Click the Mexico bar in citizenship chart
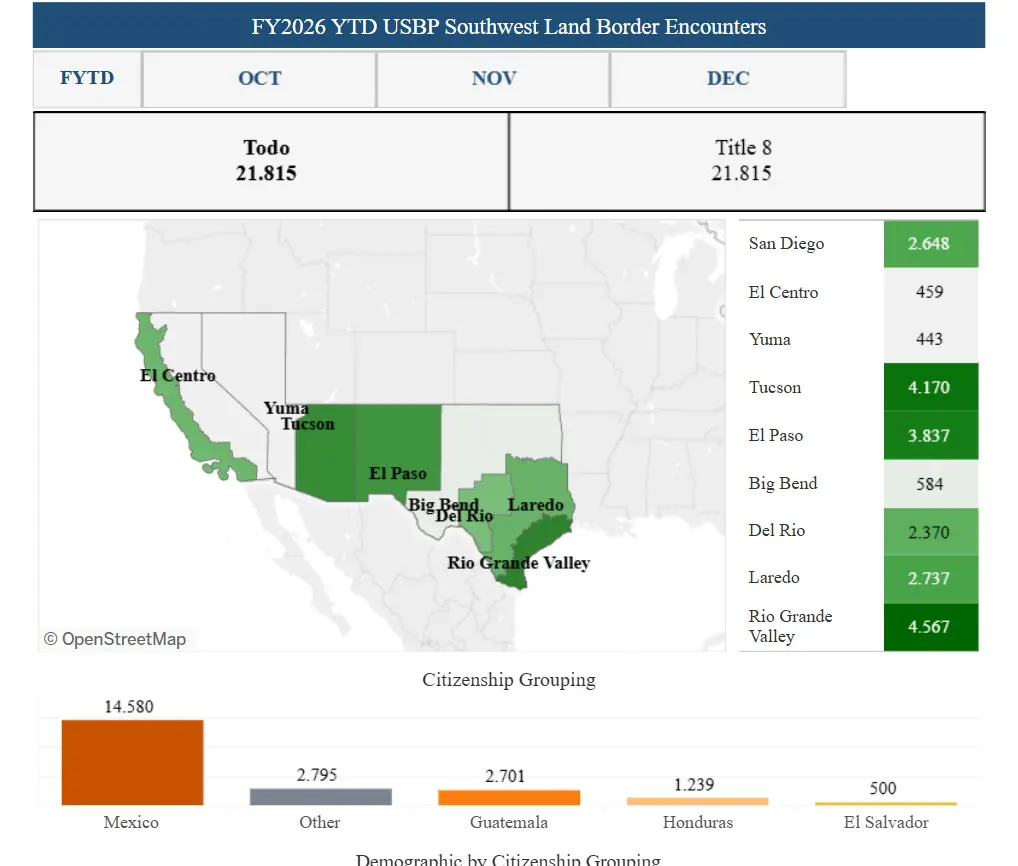The height and width of the screenshot is (866, 1018). pyautogui.click(x=132, y=762)
